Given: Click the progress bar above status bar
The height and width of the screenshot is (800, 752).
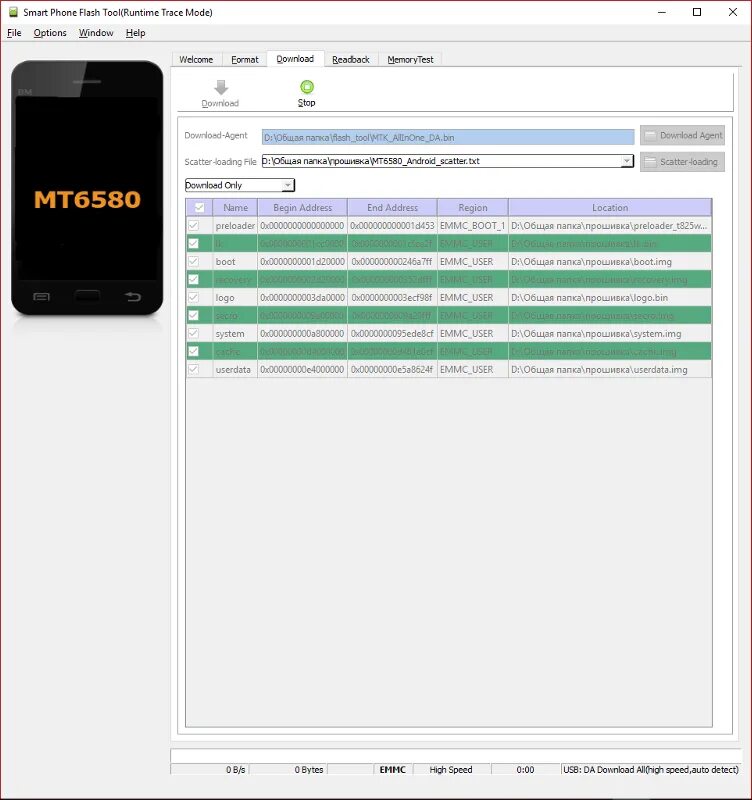Looking at the screenshot, I should (456, 756).
